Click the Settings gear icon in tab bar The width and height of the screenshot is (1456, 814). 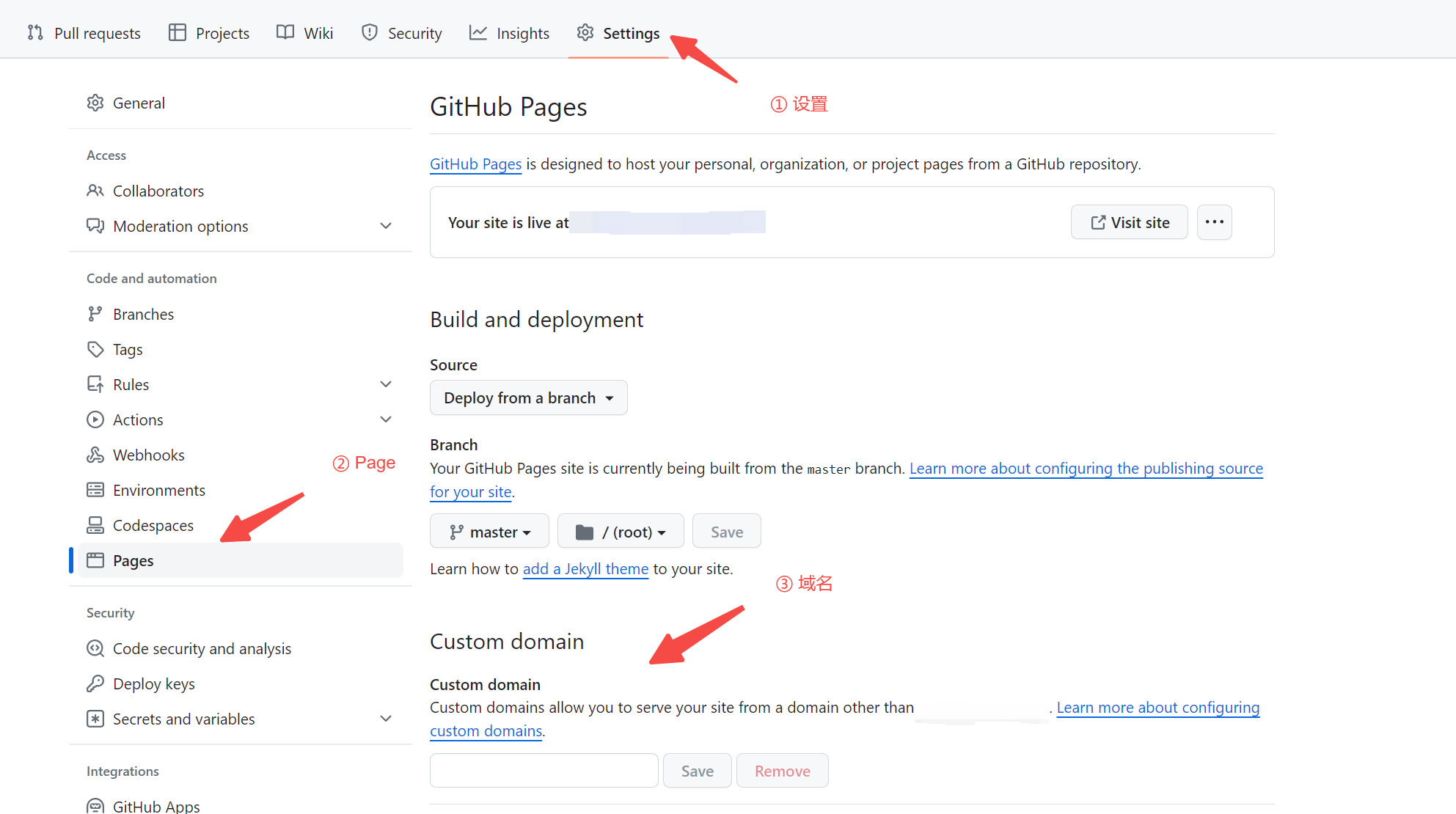pos(585,32)
